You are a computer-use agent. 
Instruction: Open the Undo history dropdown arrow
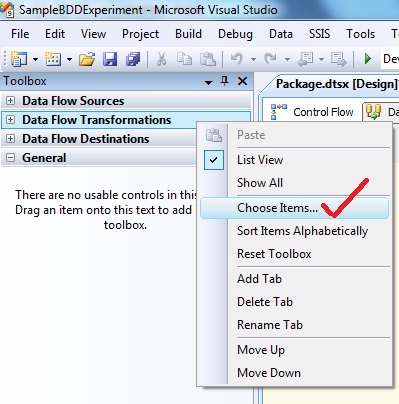point(253,60)
